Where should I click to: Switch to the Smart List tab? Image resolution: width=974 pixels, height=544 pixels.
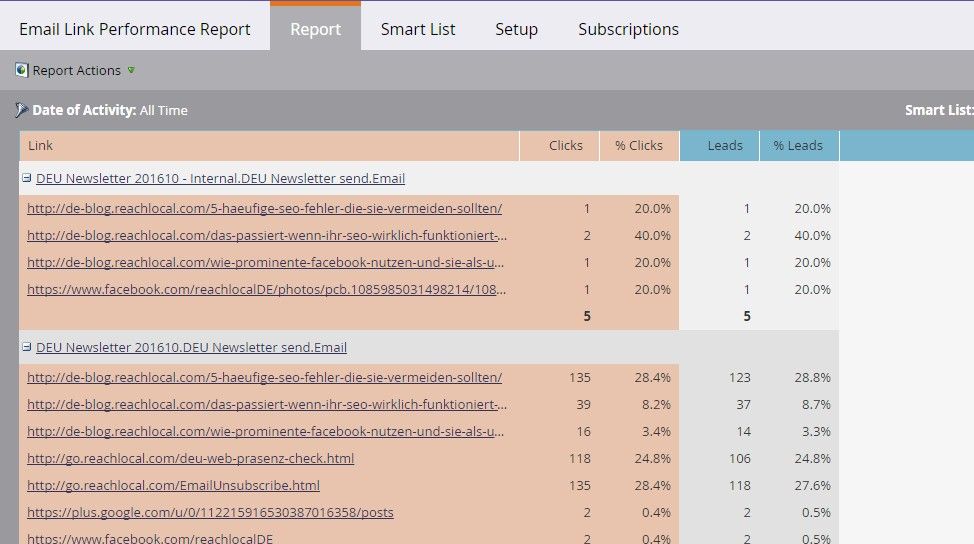click(x=417, y=29)
